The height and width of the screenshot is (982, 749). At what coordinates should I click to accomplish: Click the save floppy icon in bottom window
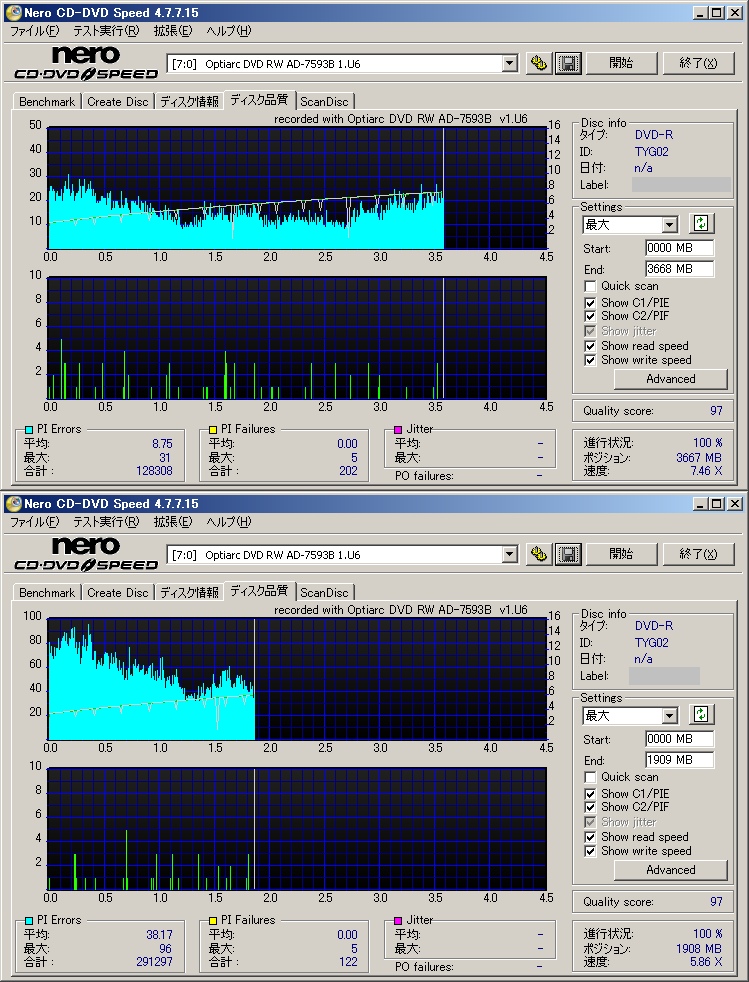pos(568,554)
